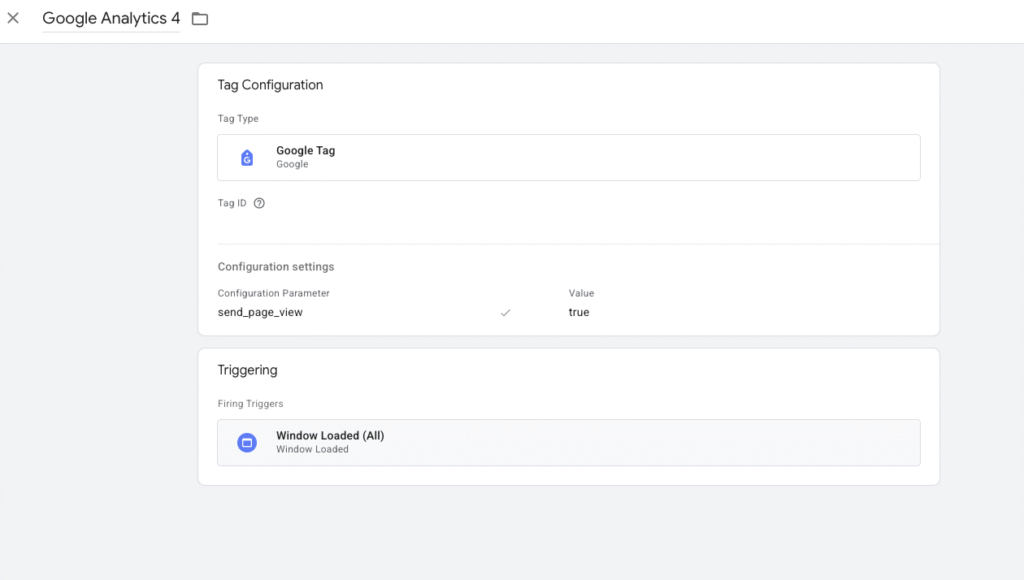The image size is (1024, 580).
Task: Click the Tag Type label
Action: pos(238,119)
